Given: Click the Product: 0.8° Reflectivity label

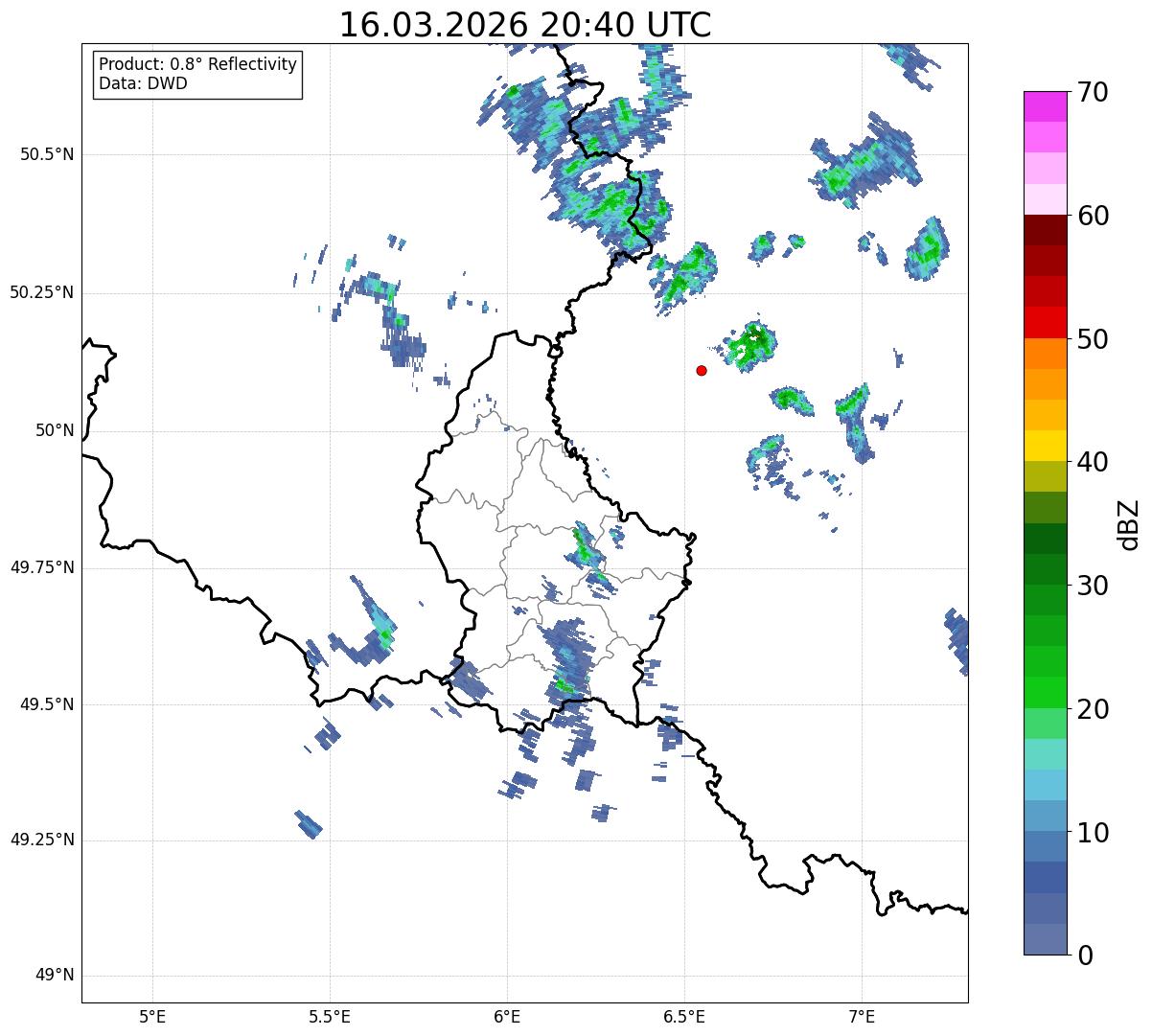Looking at the screenshot, I should [198, 64].
